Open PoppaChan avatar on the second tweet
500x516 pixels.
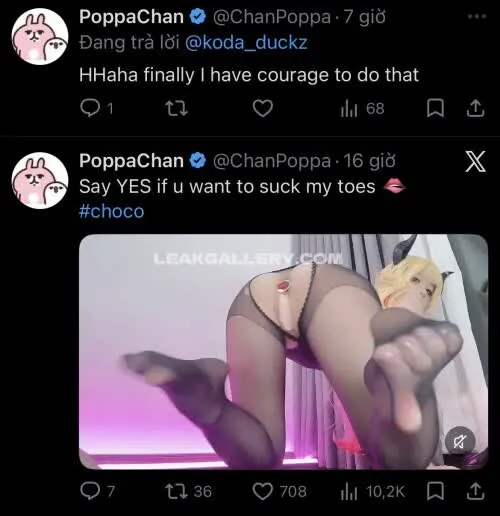click(x=40, y=180)
